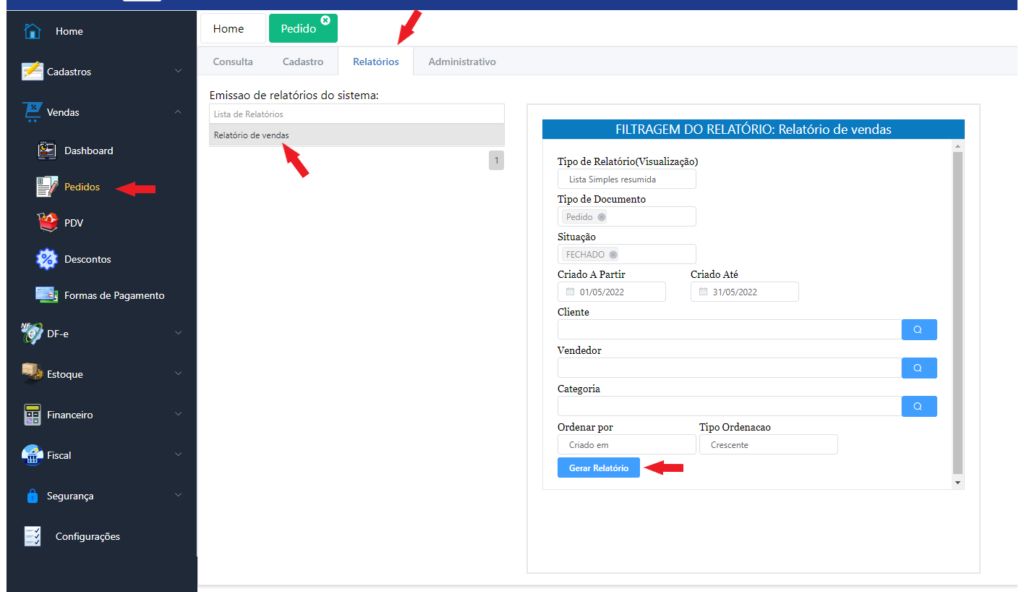1024x592 pixels.
Task: Open the Tipo Ordenacao dropdown
Action: pos(767,445)
